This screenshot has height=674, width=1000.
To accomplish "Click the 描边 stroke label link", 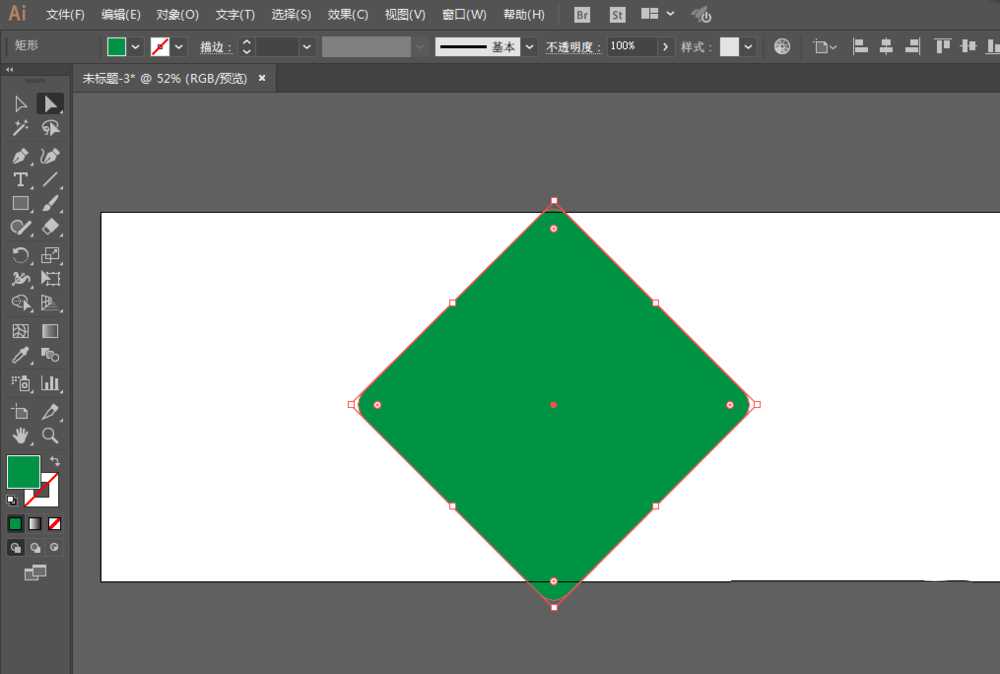I will pyautogui.click(x=215, y=47).
